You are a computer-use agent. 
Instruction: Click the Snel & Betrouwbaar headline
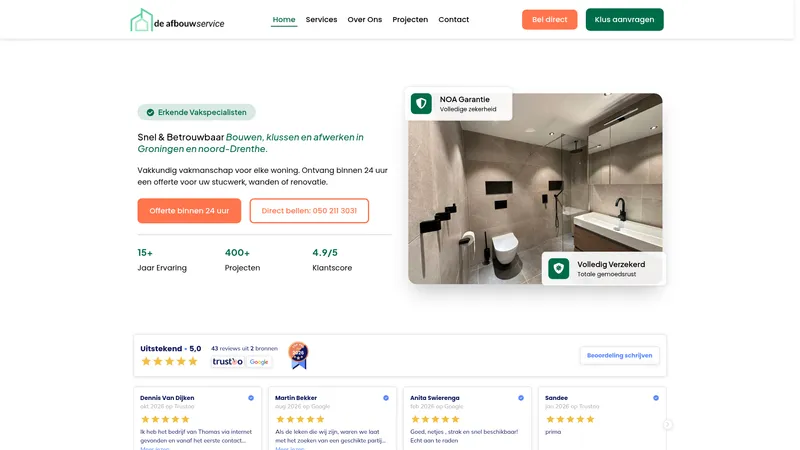251,143
